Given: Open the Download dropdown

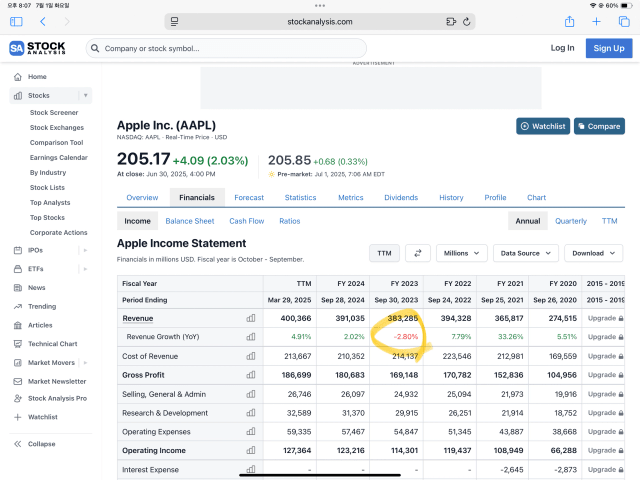Looking at the screenshot, I should pos(593,253).
